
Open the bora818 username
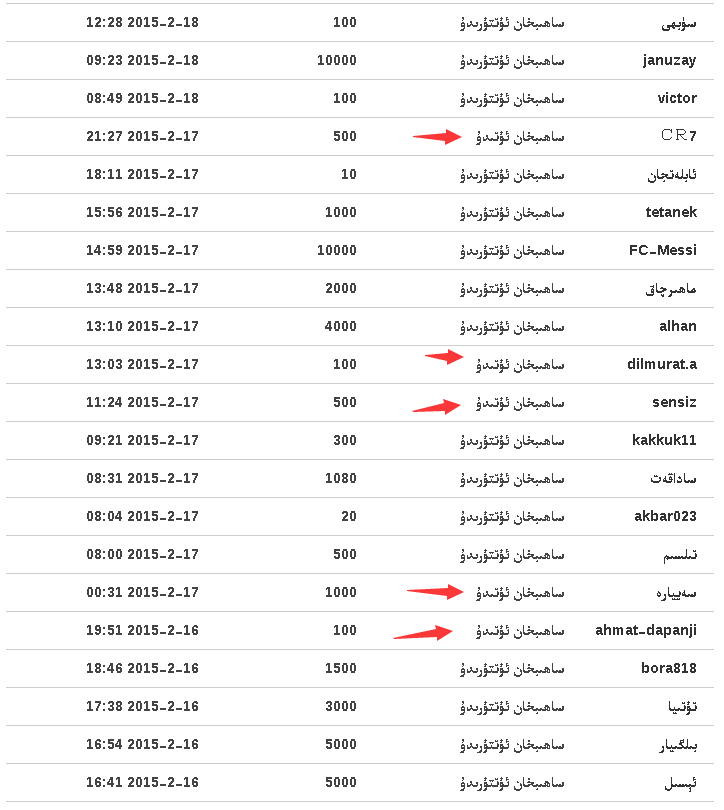669,668
